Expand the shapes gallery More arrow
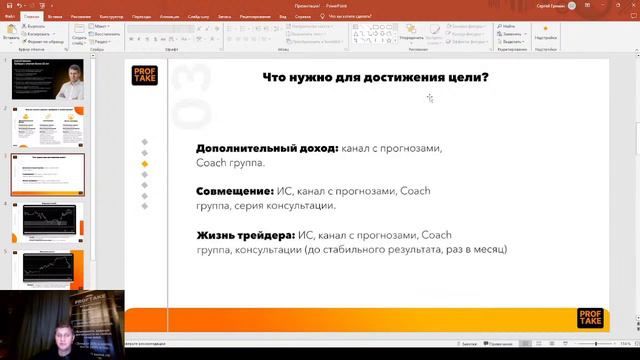This screenshot has height=360, width=640. pyautogui.click(x=396, y=41)
